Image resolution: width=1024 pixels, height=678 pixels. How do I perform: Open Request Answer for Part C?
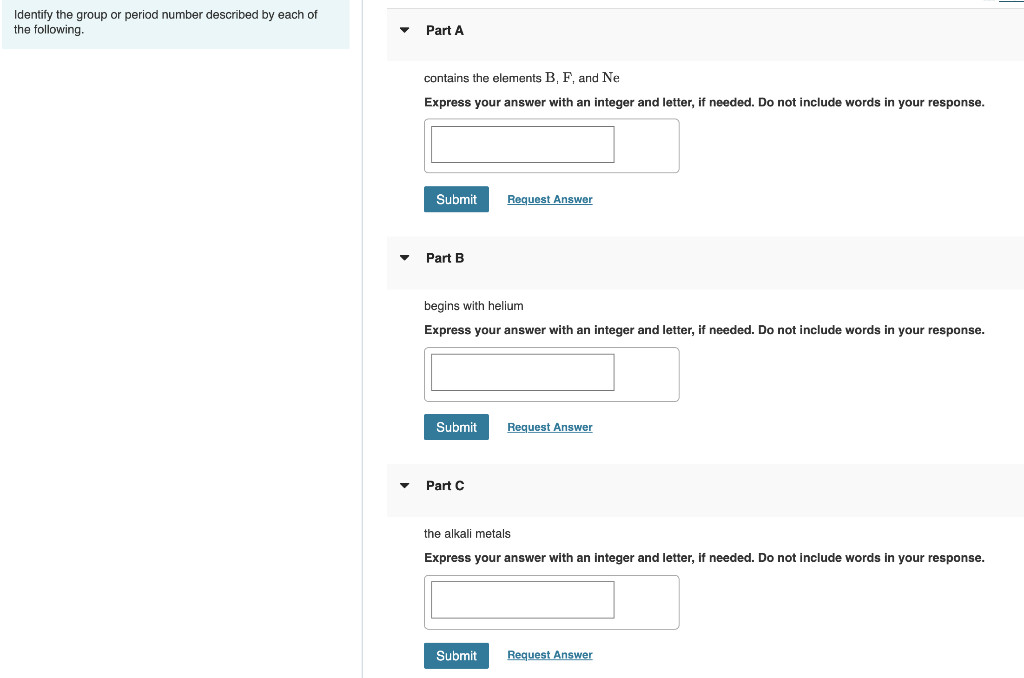pyautogui.click(x=549, y=654)
